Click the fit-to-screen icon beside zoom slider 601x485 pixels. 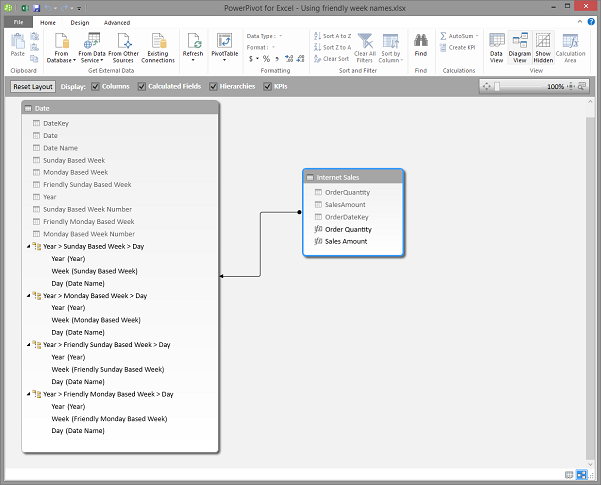point(486,86)
